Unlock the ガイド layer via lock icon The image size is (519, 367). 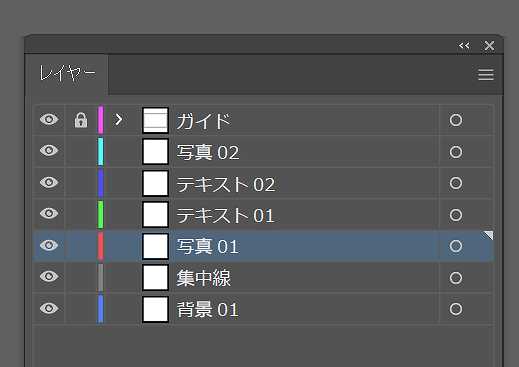(81, 120)
